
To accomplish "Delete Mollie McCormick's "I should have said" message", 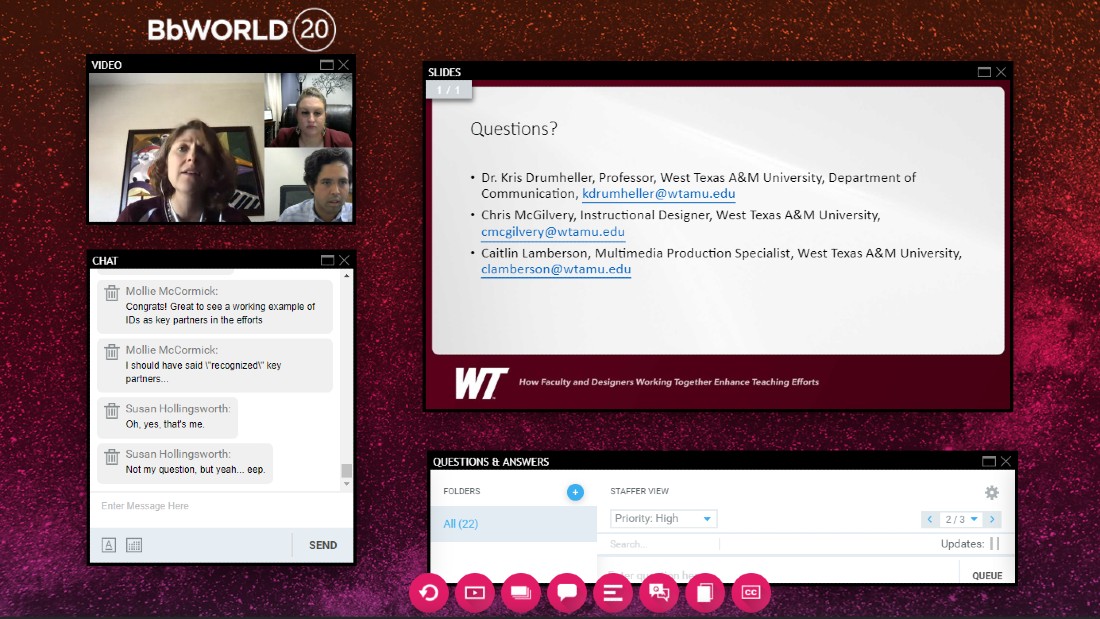I will coord(112,351).
